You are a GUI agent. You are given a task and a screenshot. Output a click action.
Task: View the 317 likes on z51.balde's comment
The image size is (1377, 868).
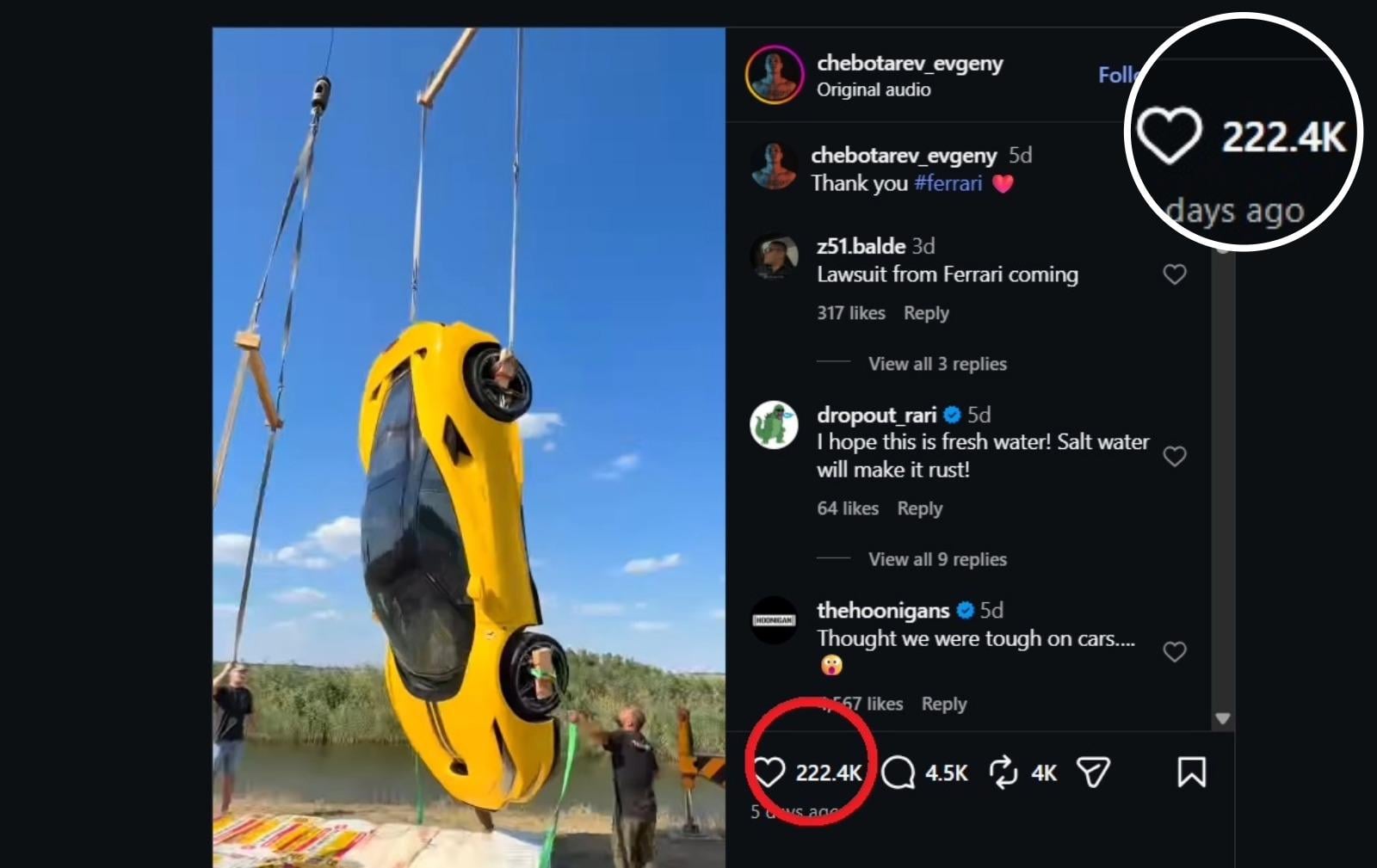pyautogui.click(x=851, y=313)
